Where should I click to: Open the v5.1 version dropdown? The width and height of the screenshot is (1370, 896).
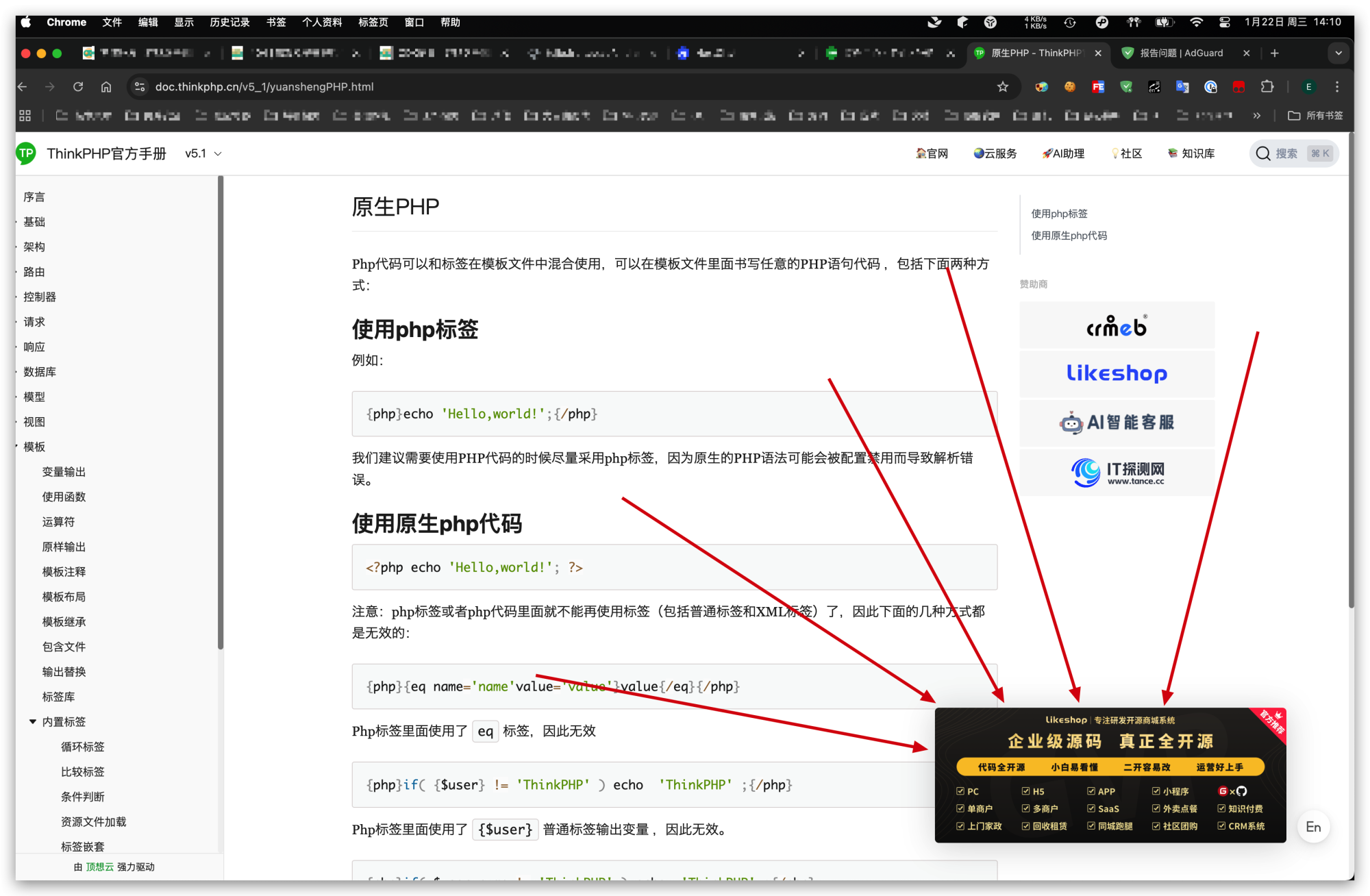pos(203,153)
